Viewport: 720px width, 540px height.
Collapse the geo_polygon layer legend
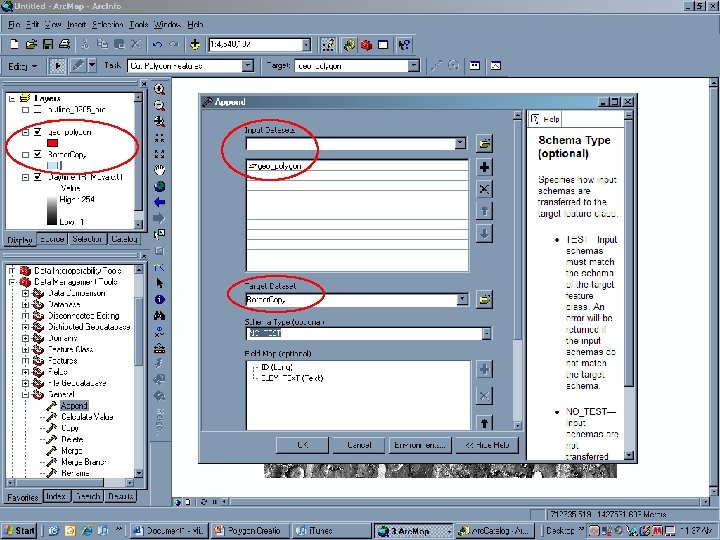tap(26, 132)
